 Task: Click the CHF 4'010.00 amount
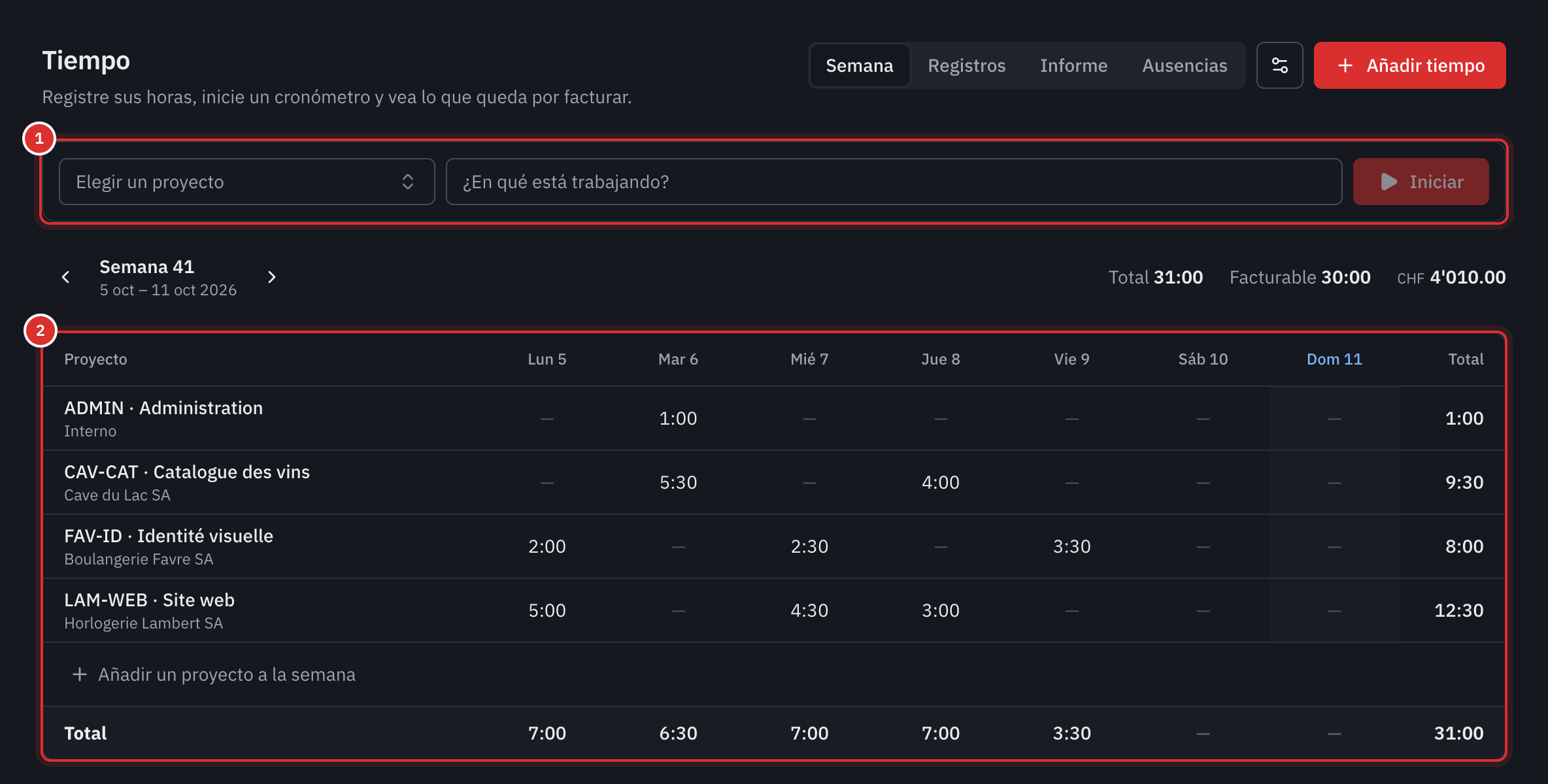pyautogui.click(x=1451, y=278)
